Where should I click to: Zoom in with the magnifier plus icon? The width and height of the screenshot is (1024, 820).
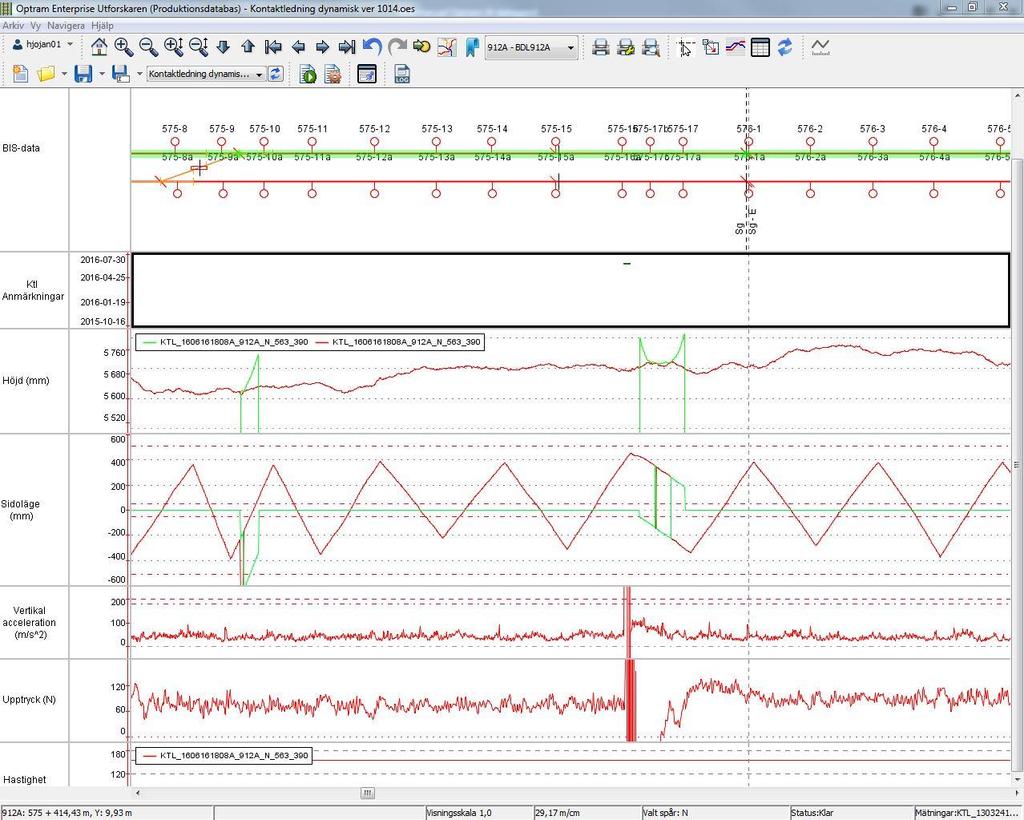(x=123, y=47)
